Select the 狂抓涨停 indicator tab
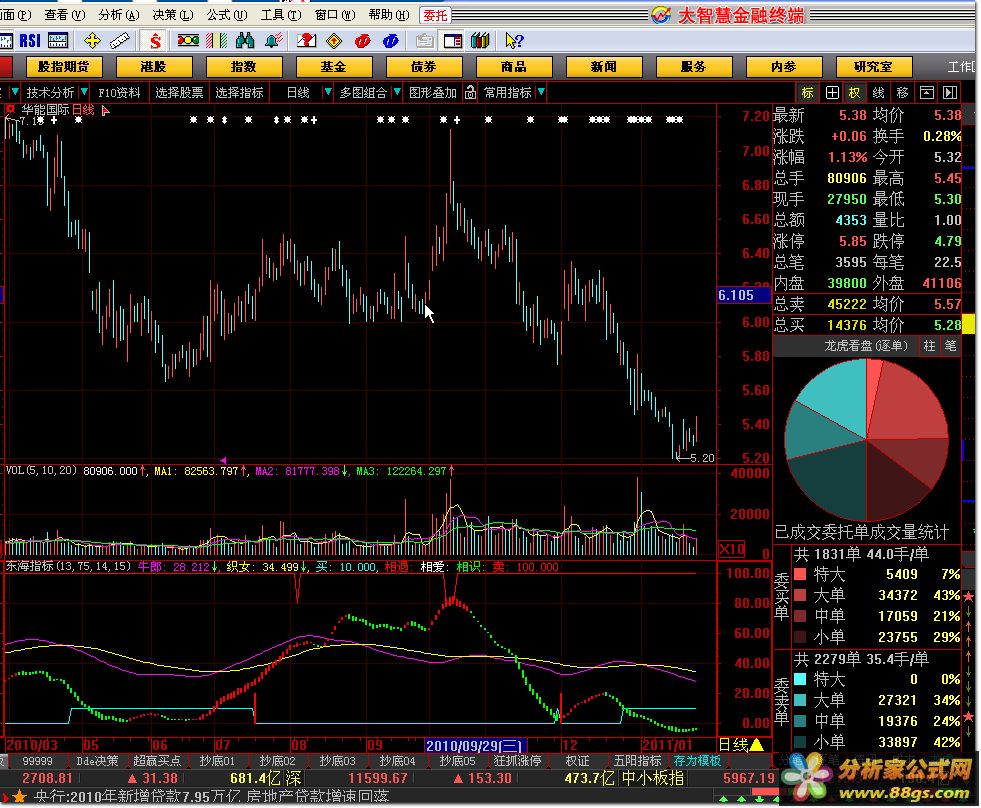Screen dimensions: 981x808 coord(517,761)
